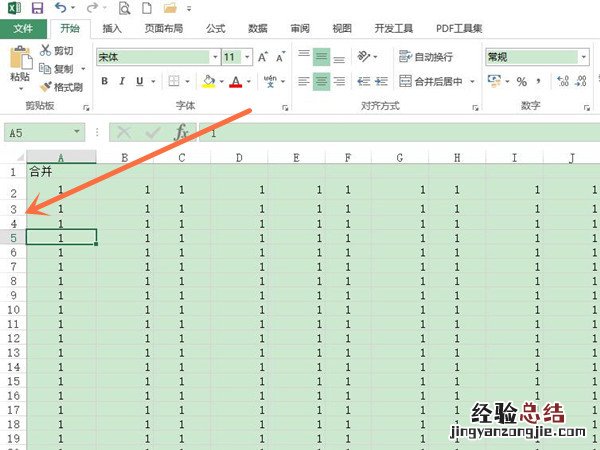Screen dimensions: 600x450
Task: Open the Formulas (公式) tab
Action: pos(215,29)
